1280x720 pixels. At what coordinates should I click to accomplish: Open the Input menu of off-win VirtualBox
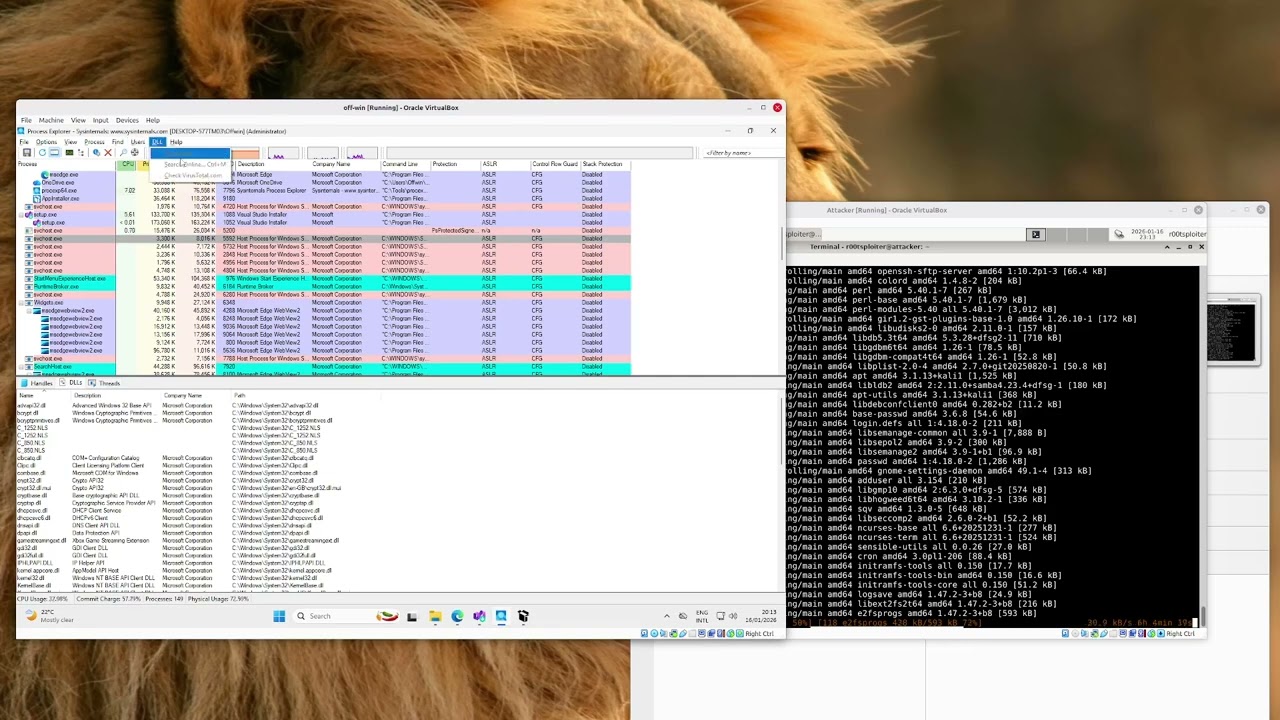pos(100,120)
